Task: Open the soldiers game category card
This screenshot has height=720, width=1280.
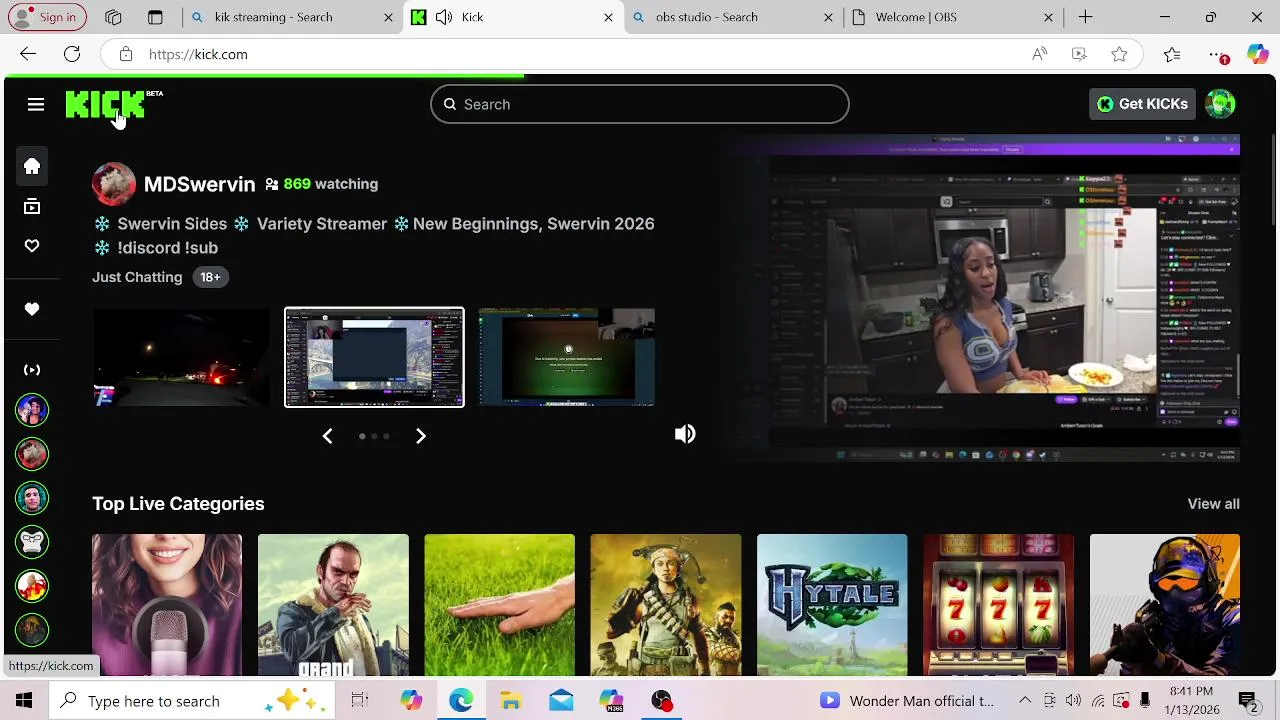Action: pos(666,605)
